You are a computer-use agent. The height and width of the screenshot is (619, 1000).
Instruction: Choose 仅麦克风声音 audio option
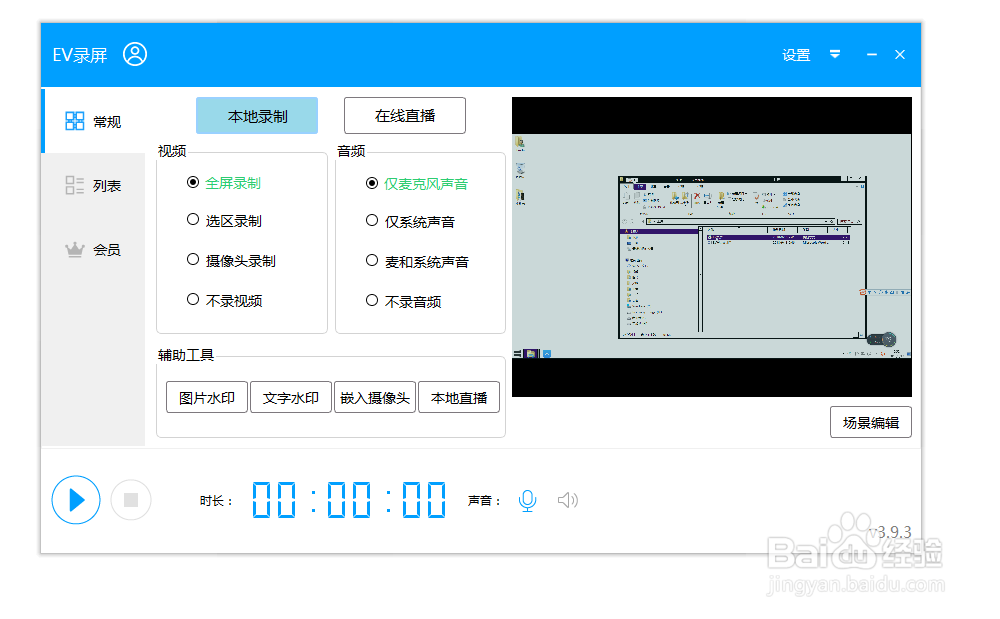point(417,184)
